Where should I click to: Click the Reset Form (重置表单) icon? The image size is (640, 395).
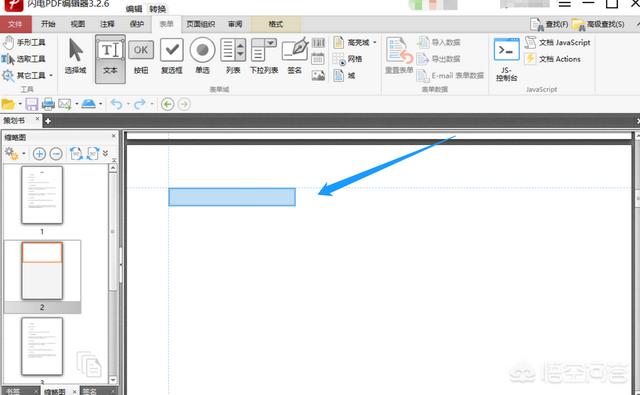click(399, 56)
